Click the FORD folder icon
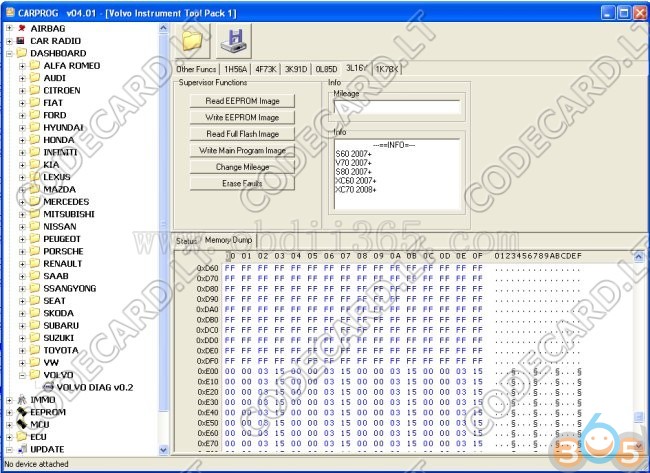Viewport: 650px width, 473px height. (x=35, y=115)
